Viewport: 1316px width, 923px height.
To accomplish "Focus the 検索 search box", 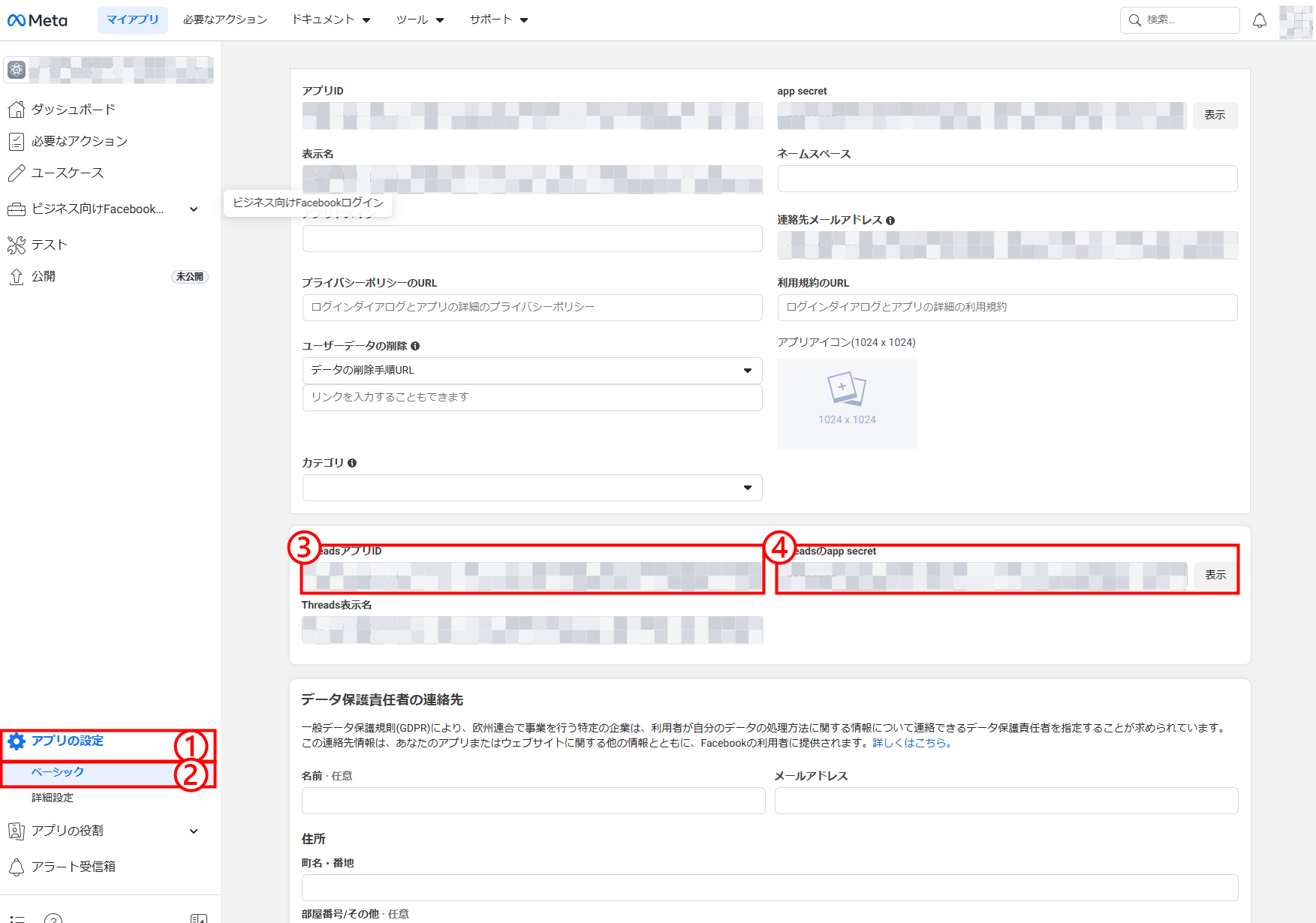I will [x=1179, y=20].
